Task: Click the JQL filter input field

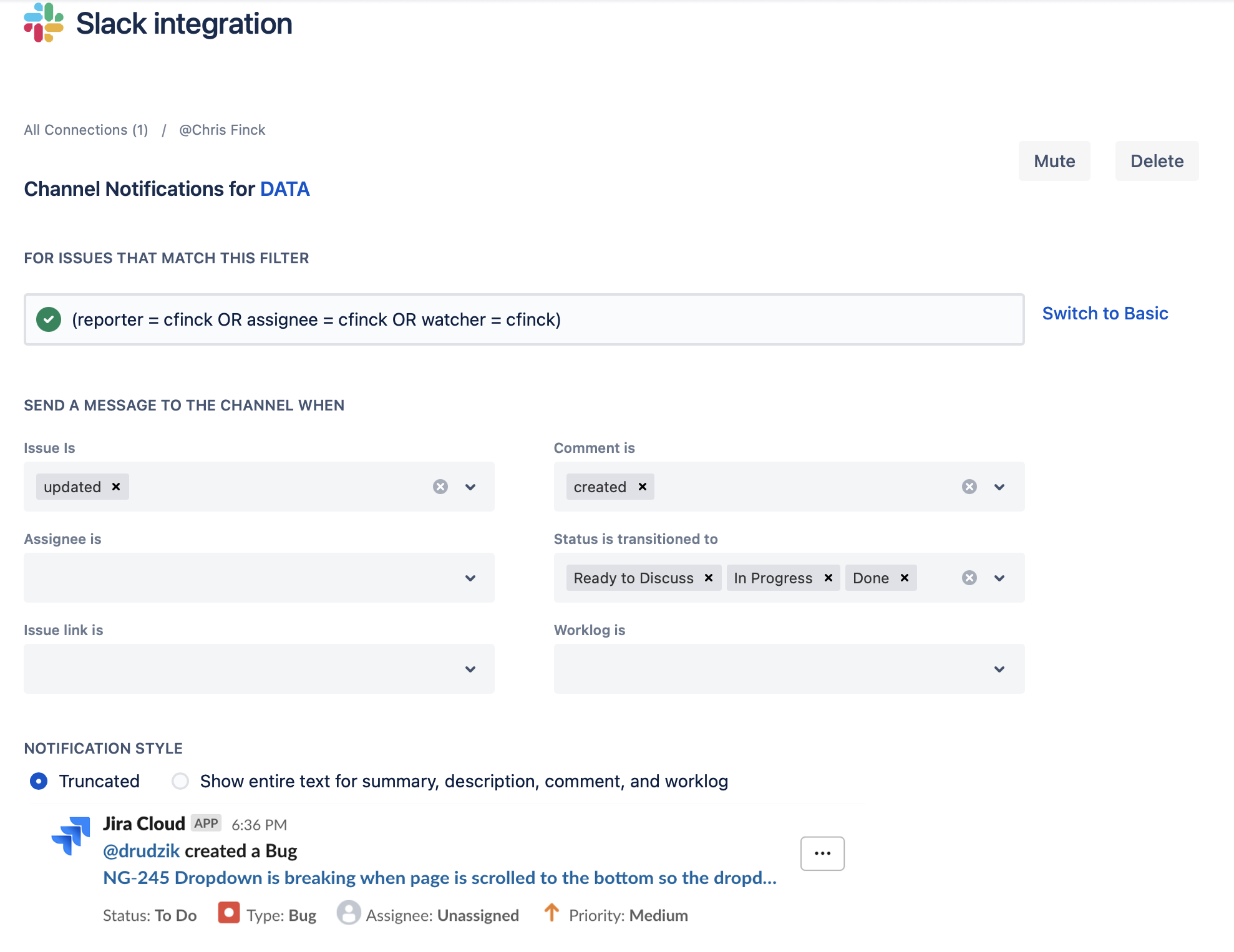Action: [524, 319]
